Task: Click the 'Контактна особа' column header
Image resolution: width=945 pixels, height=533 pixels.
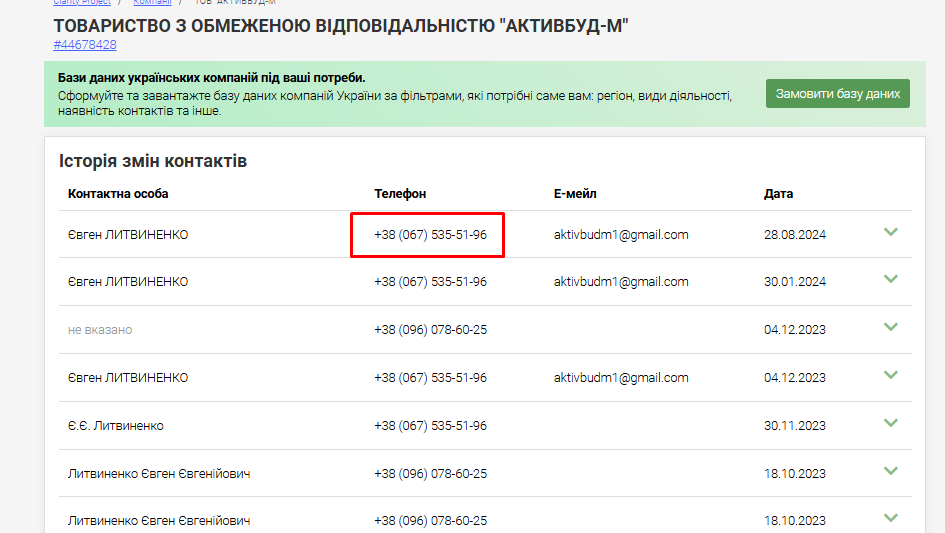Action: 118,194
